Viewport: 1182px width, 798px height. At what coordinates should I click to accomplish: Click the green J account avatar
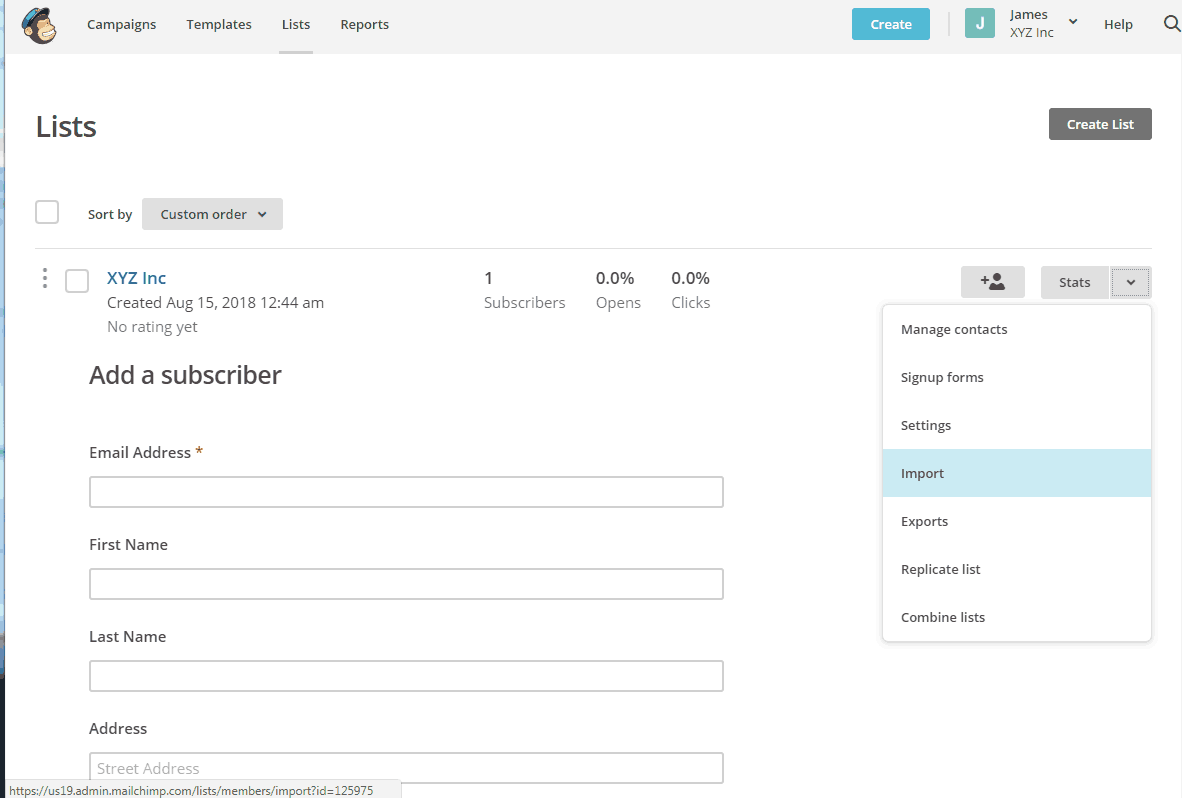click(x=980, y=23)
